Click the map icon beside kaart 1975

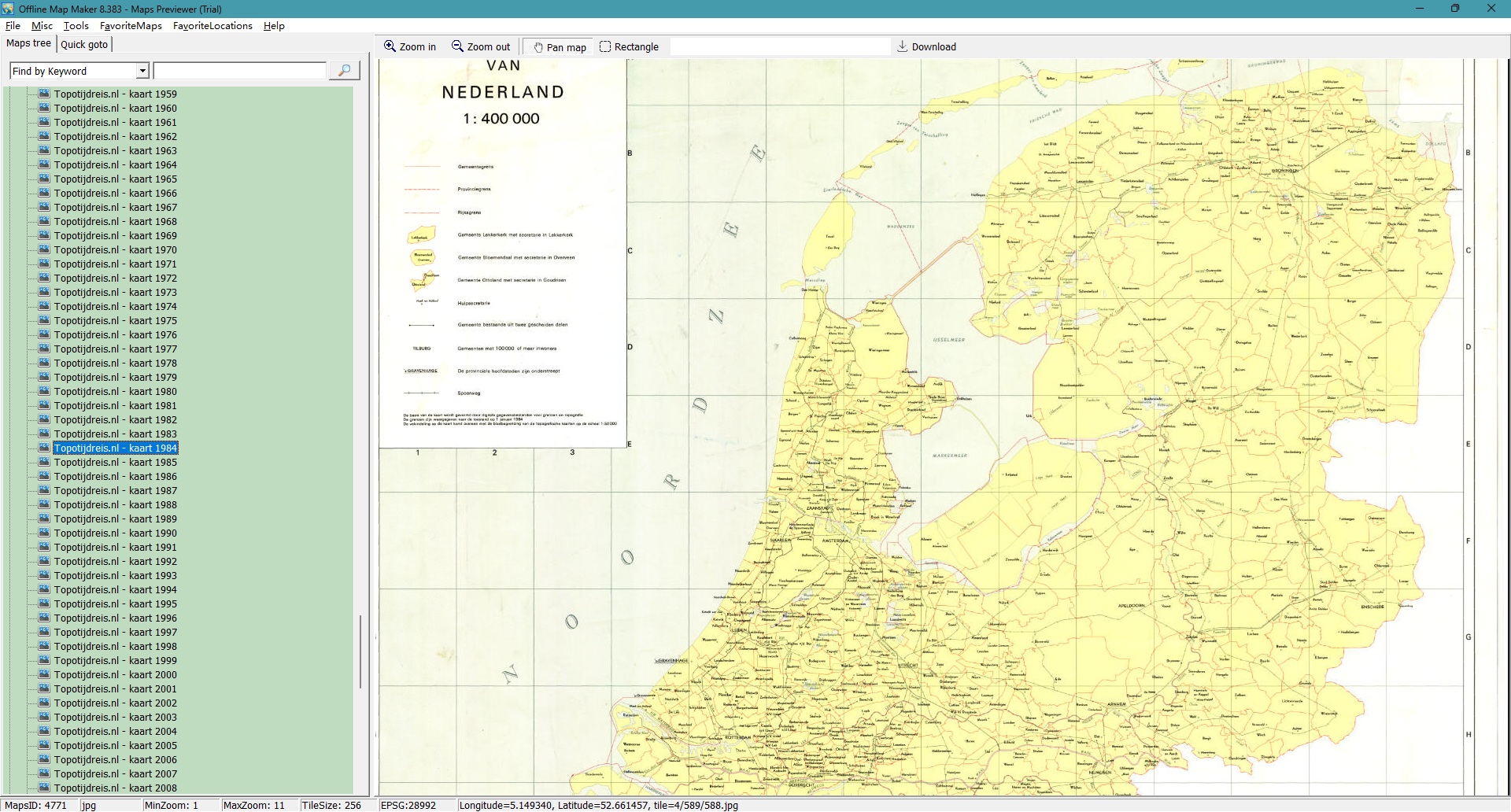(x=44, y=320)
